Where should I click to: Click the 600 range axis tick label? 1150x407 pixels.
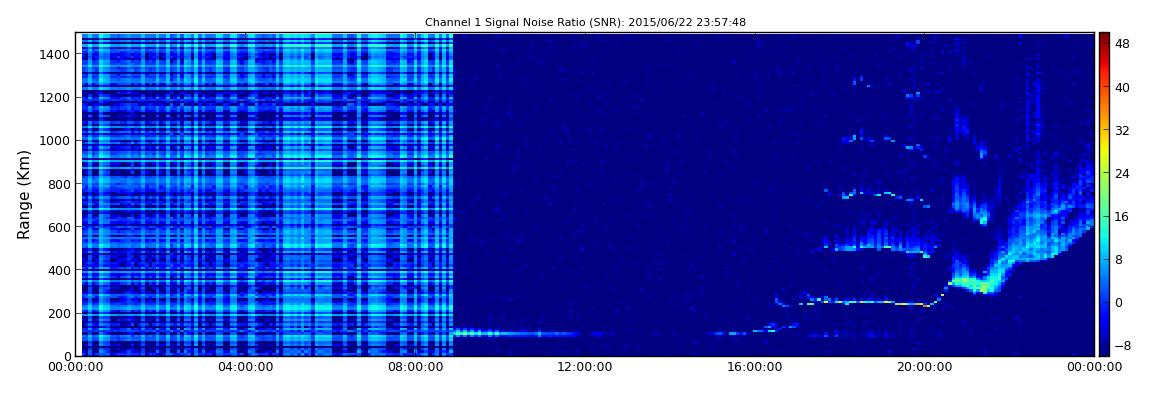point(59,227)
